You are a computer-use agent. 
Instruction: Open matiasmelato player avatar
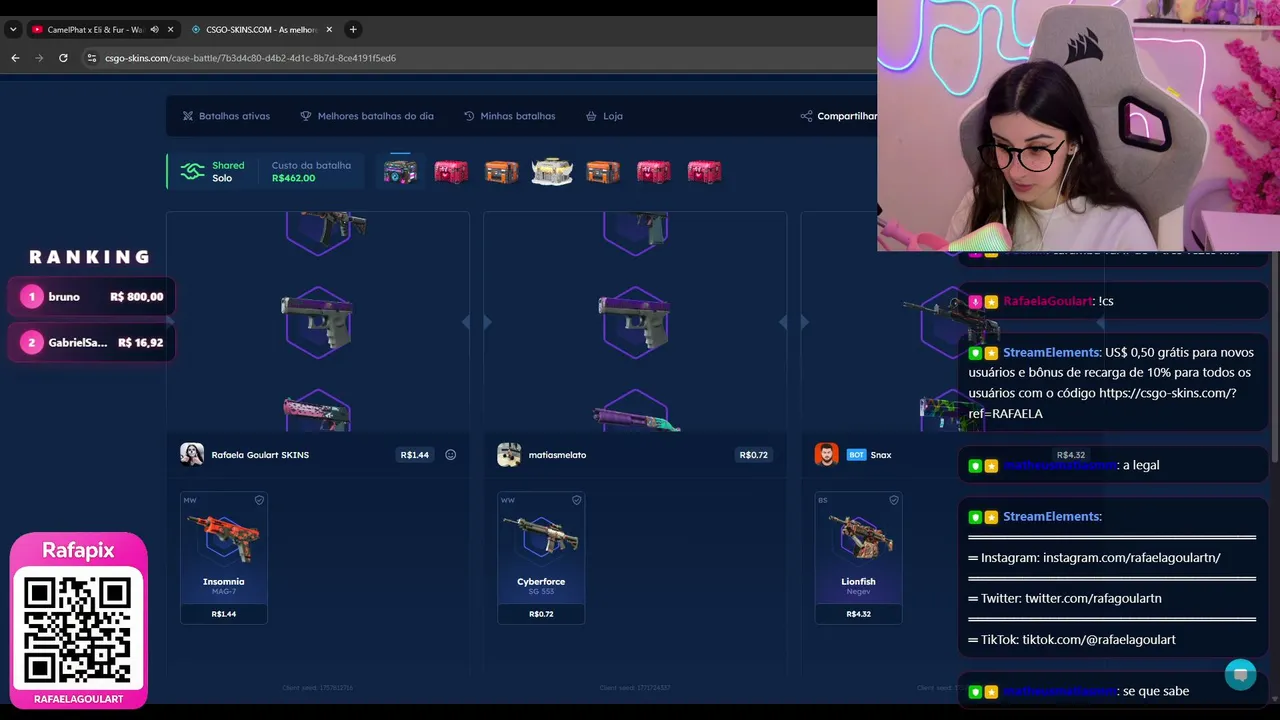coord(509,455)
